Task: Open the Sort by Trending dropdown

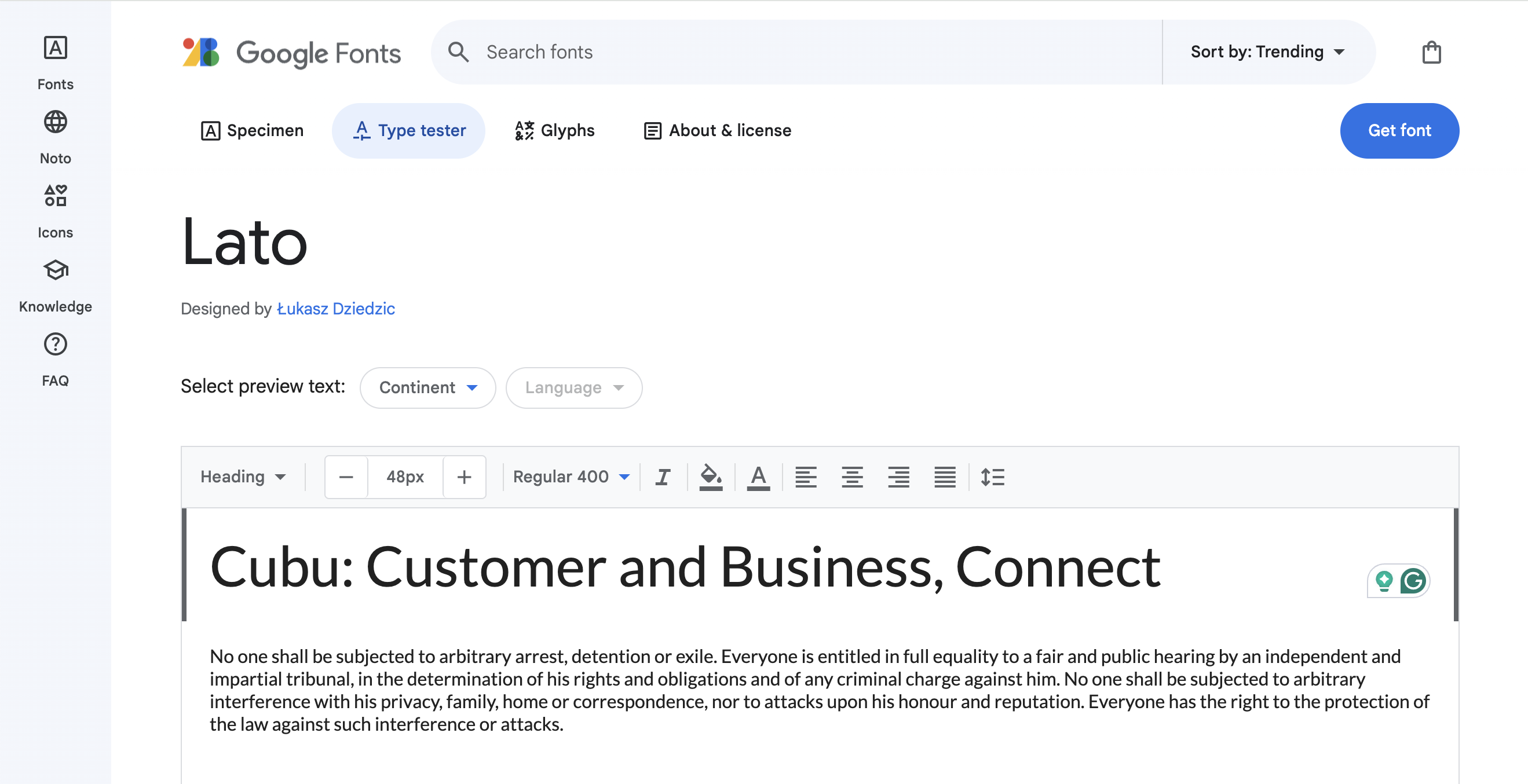Action: [x=1267, y=52]
